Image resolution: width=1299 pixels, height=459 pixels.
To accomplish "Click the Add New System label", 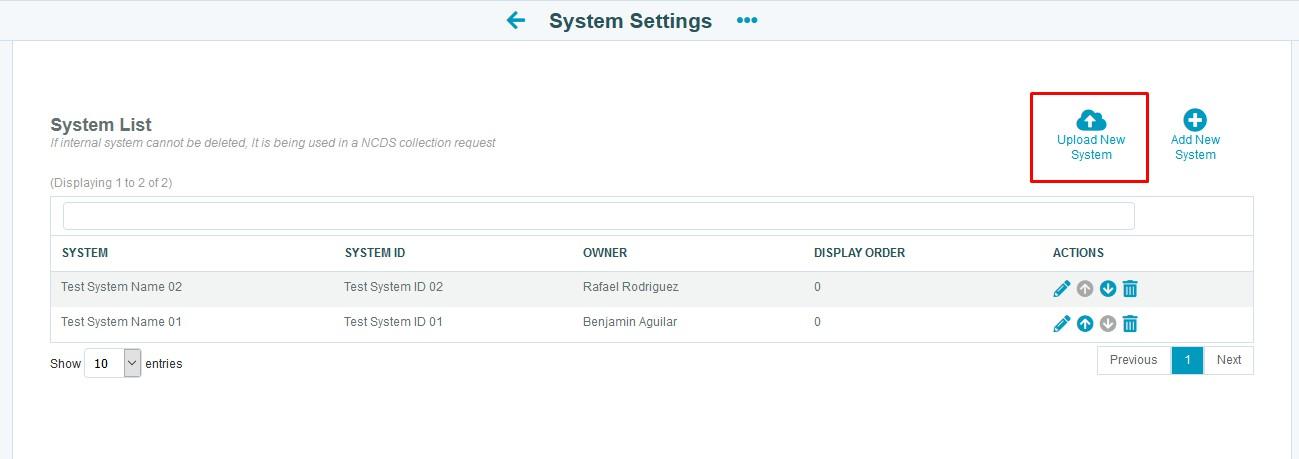I will [1195, 147].
